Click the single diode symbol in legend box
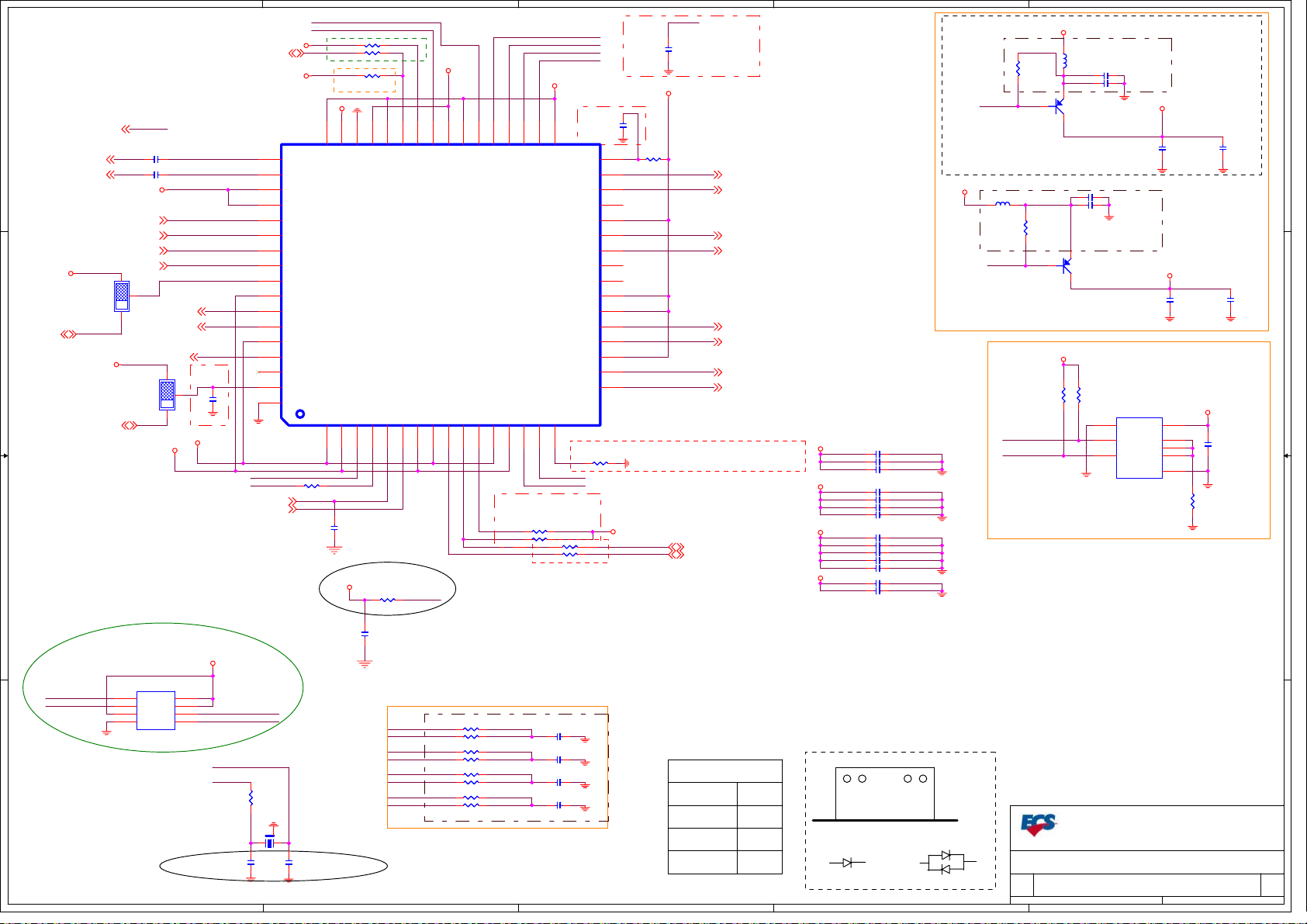This screenshot has width=1307, height=924. pos(848,862)
